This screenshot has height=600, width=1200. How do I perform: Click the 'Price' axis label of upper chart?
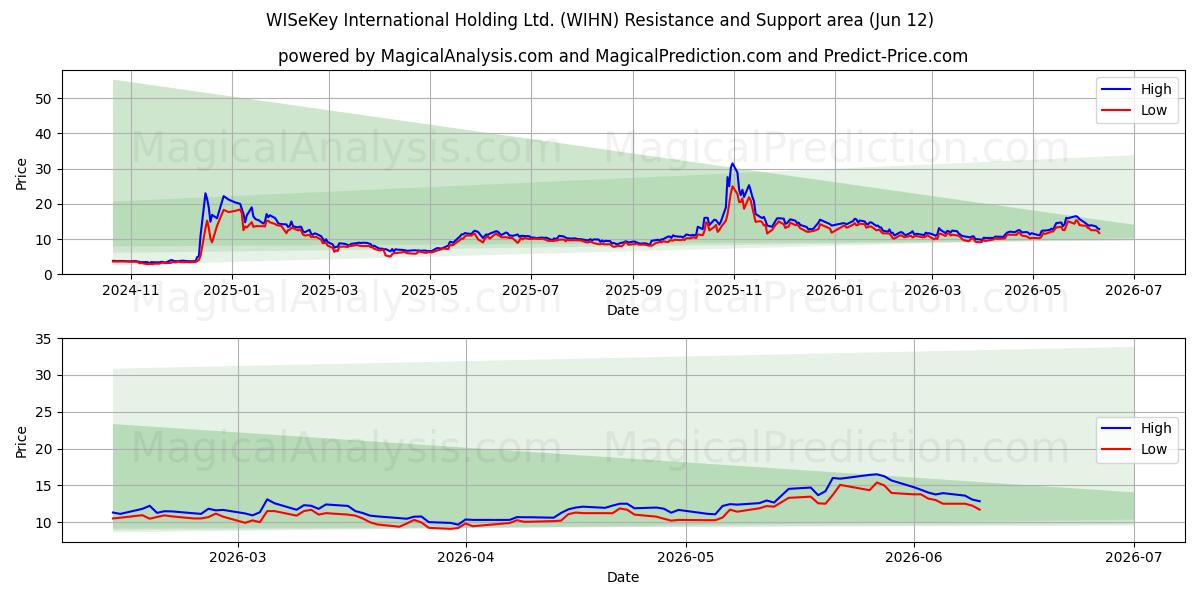21,172
